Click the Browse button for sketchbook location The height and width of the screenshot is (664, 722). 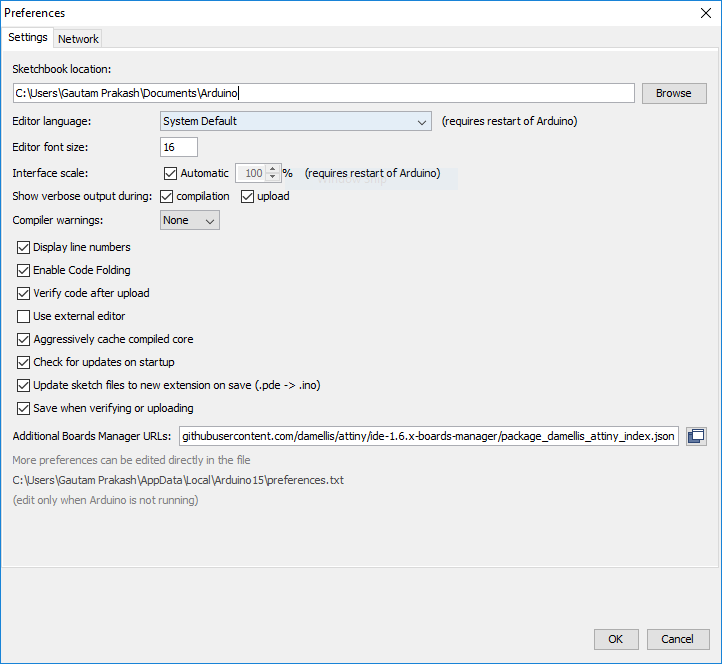tap(674, 93)
